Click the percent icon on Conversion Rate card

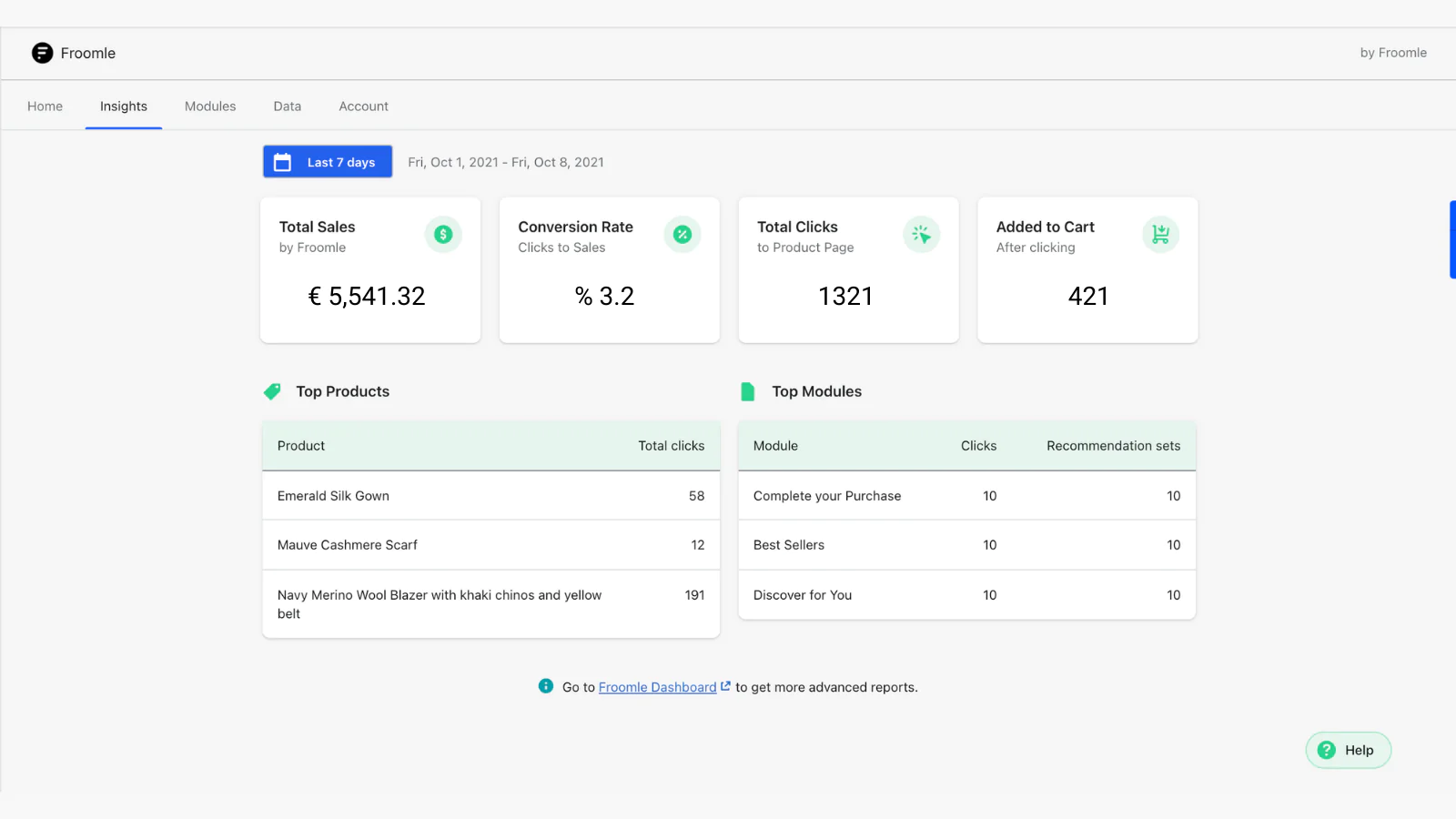[x=682, y=235]
